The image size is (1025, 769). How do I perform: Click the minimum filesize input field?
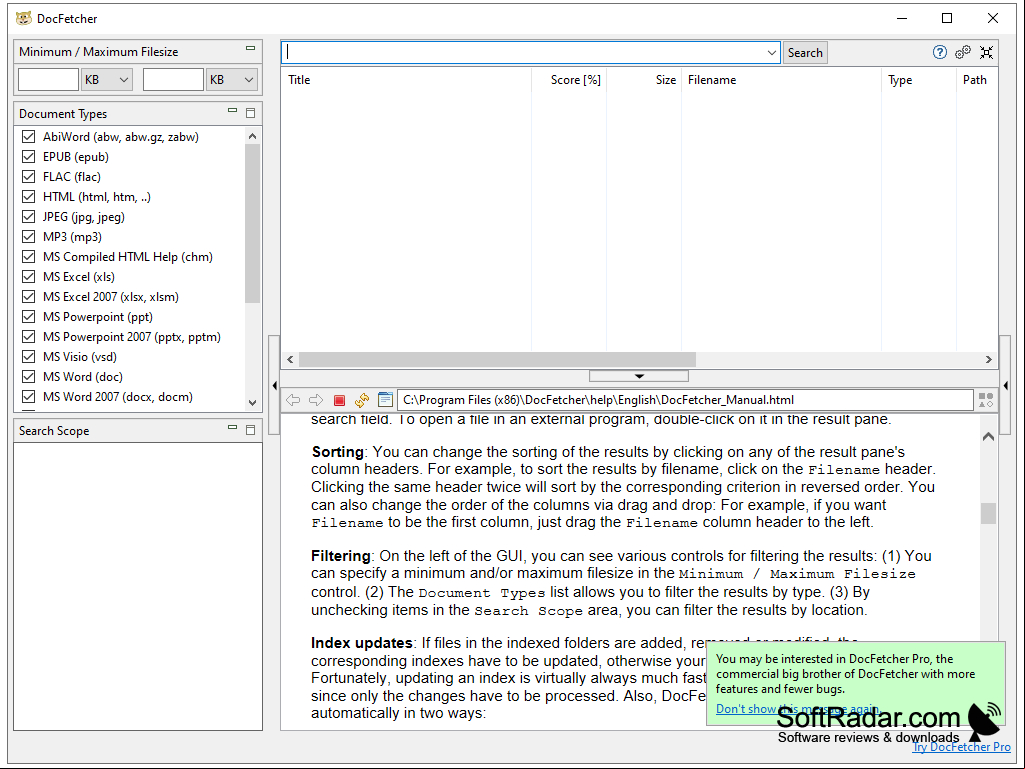pyautogui.click(x=48, y=80)
